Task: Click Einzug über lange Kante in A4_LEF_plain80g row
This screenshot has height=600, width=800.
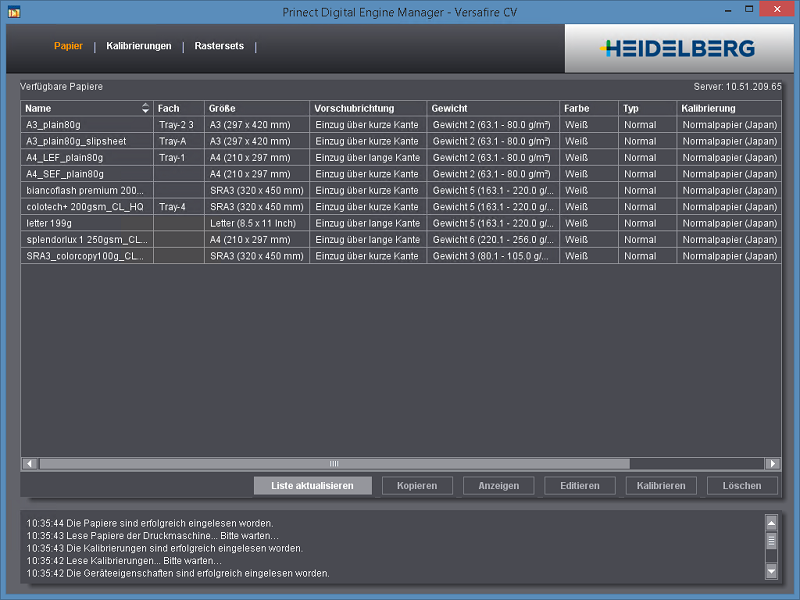Action: click(368, 158)
